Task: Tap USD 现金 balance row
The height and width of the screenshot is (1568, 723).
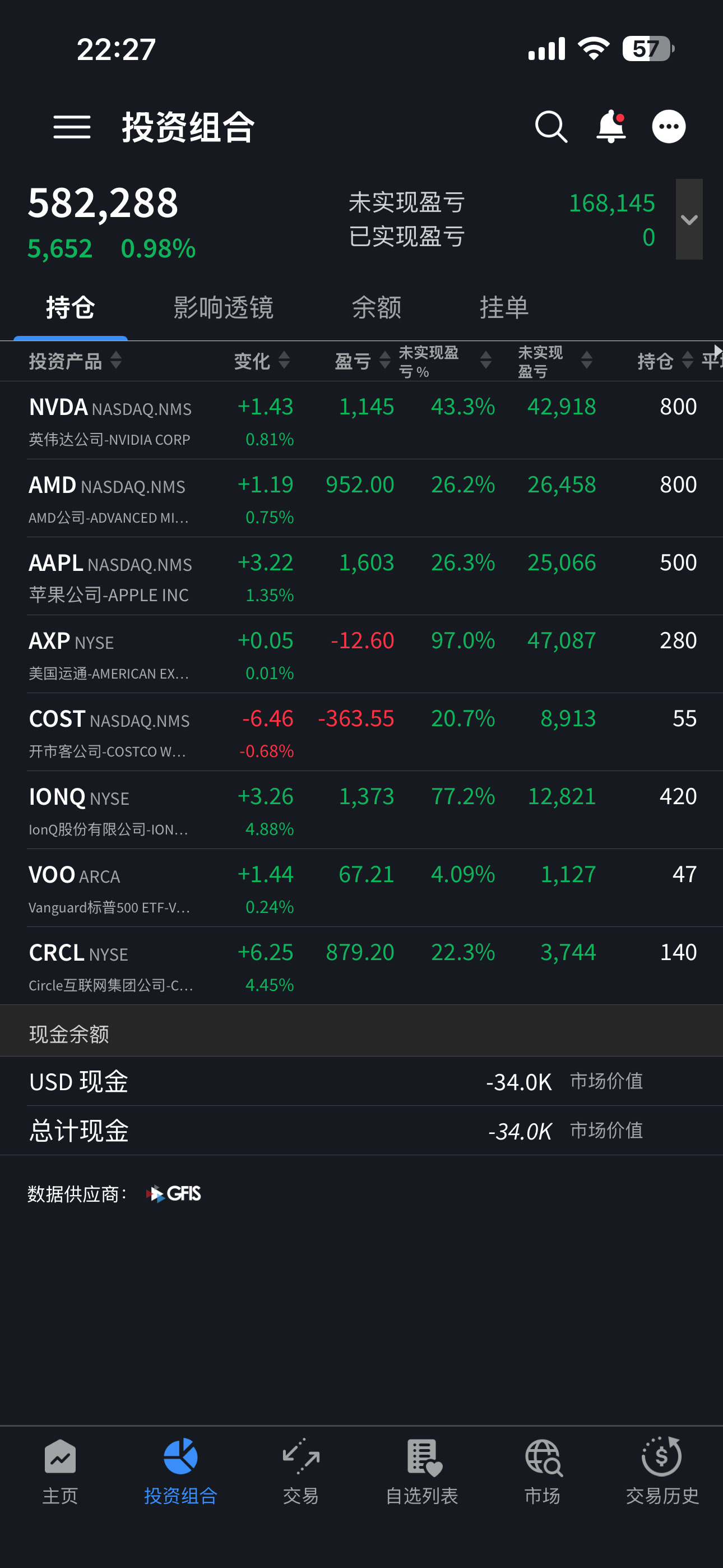Action: (361, 1082)
